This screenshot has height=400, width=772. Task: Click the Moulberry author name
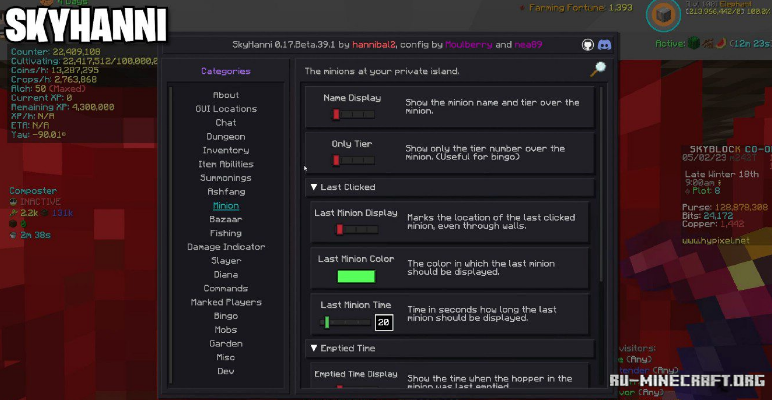click(x=468, y=45)
